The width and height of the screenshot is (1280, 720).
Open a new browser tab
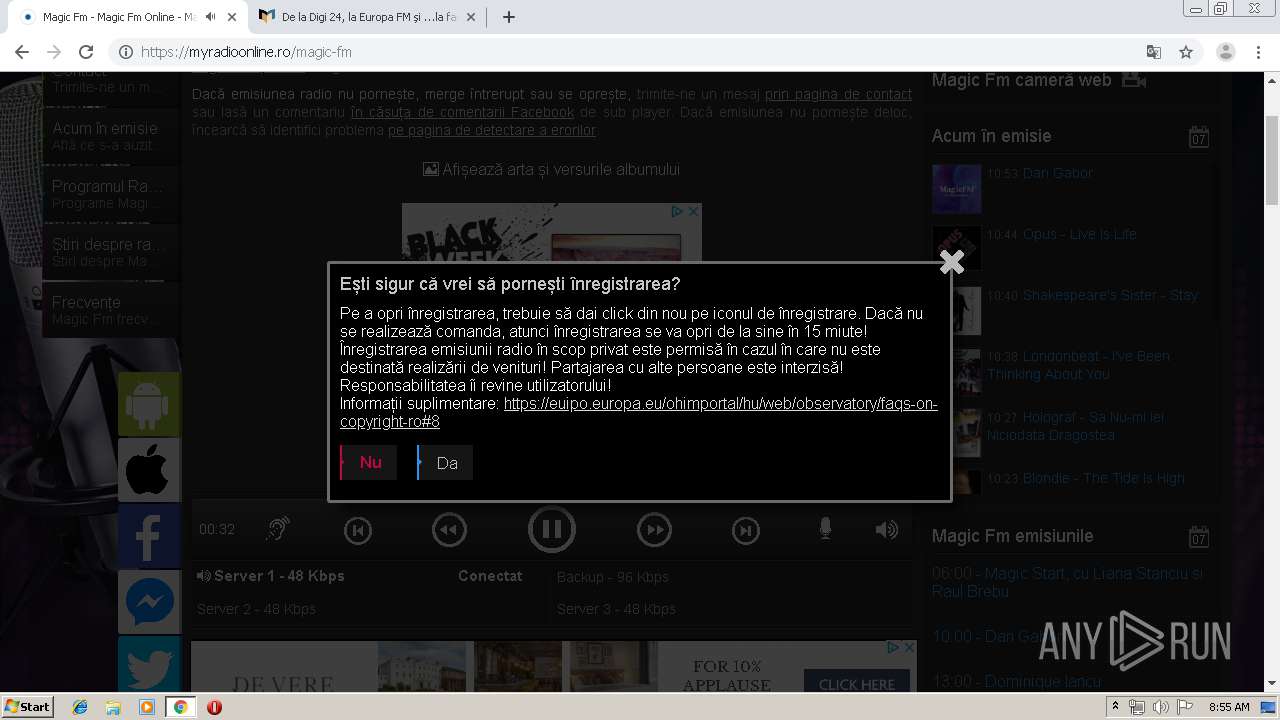pos(508,17)
